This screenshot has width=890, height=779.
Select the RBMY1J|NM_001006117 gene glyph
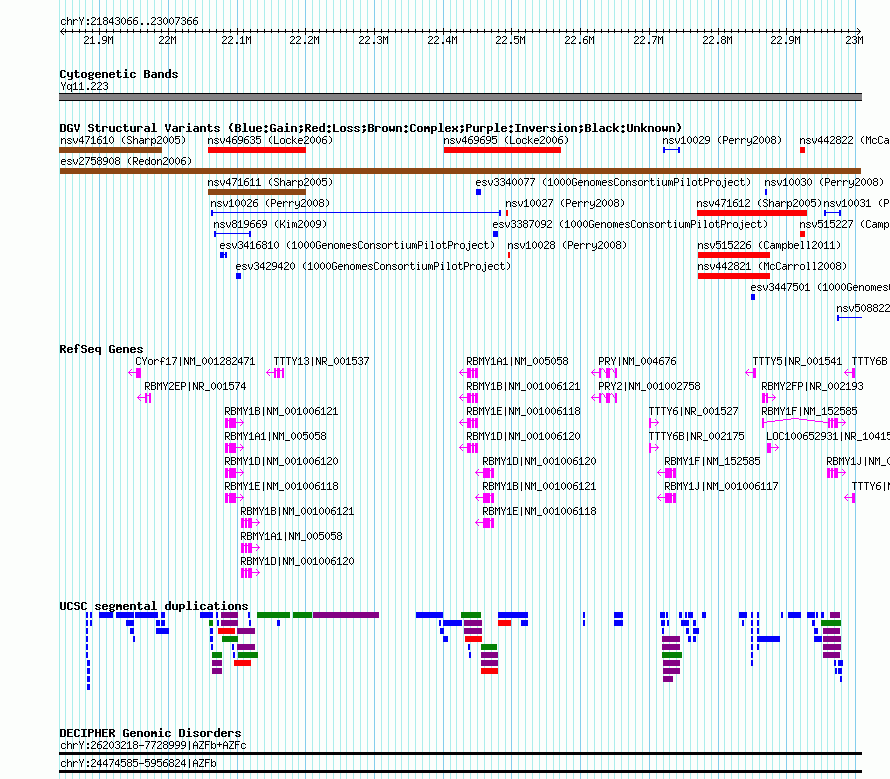click(x=666, y=498)
